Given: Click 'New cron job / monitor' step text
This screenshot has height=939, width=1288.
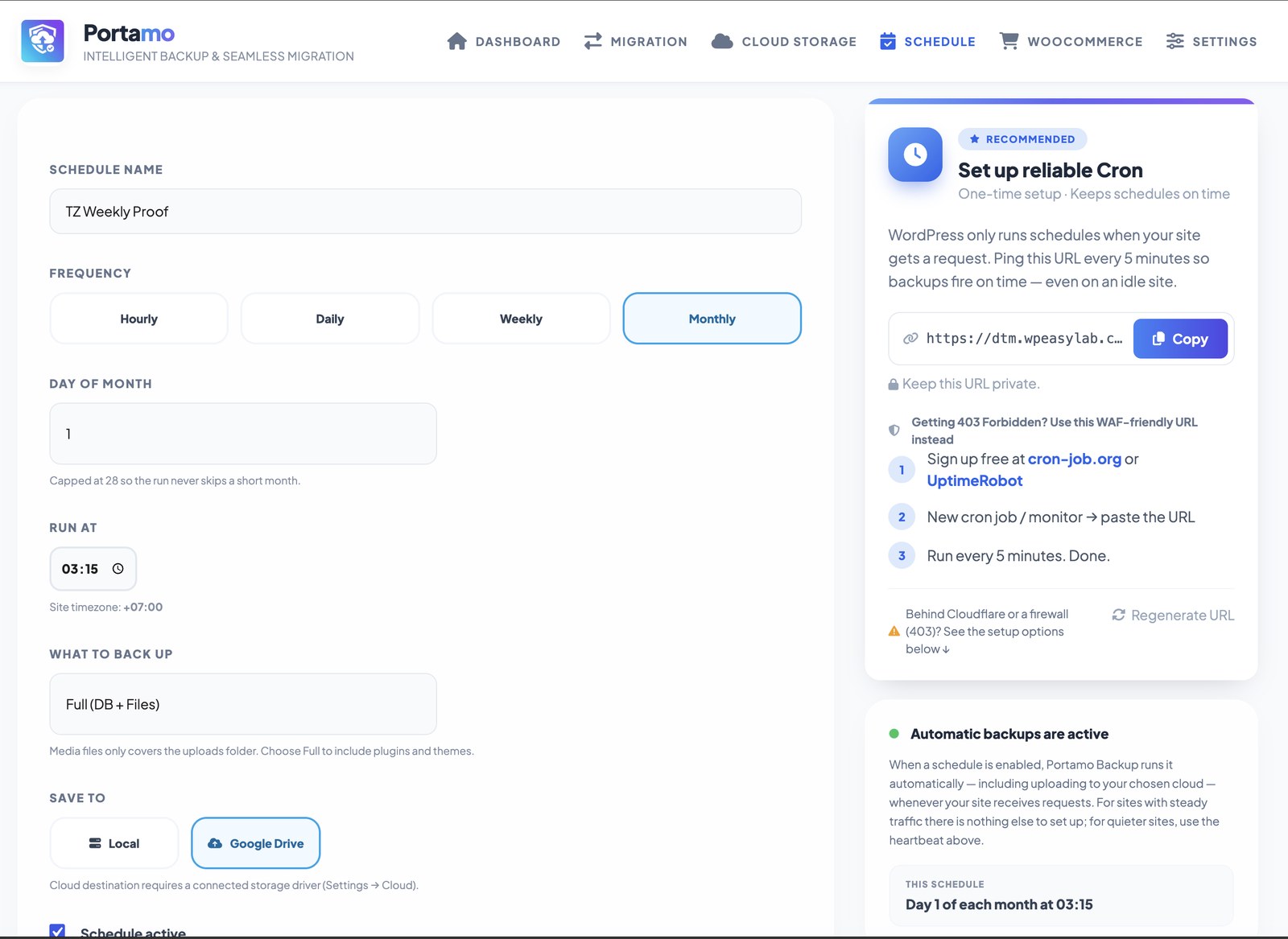Looking at the screenshot, I should point(1061,517).
